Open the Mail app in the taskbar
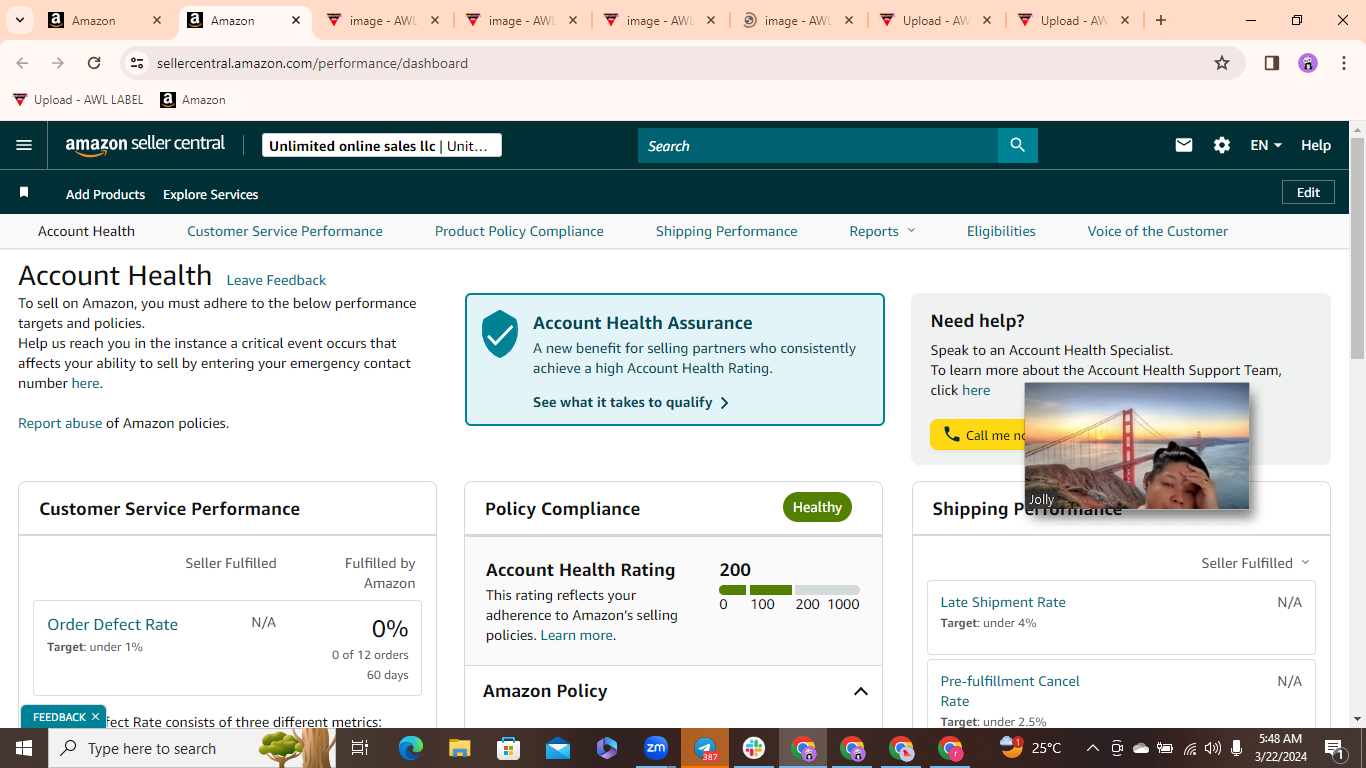The image size is (1366, 768). [x=558, y=748]
